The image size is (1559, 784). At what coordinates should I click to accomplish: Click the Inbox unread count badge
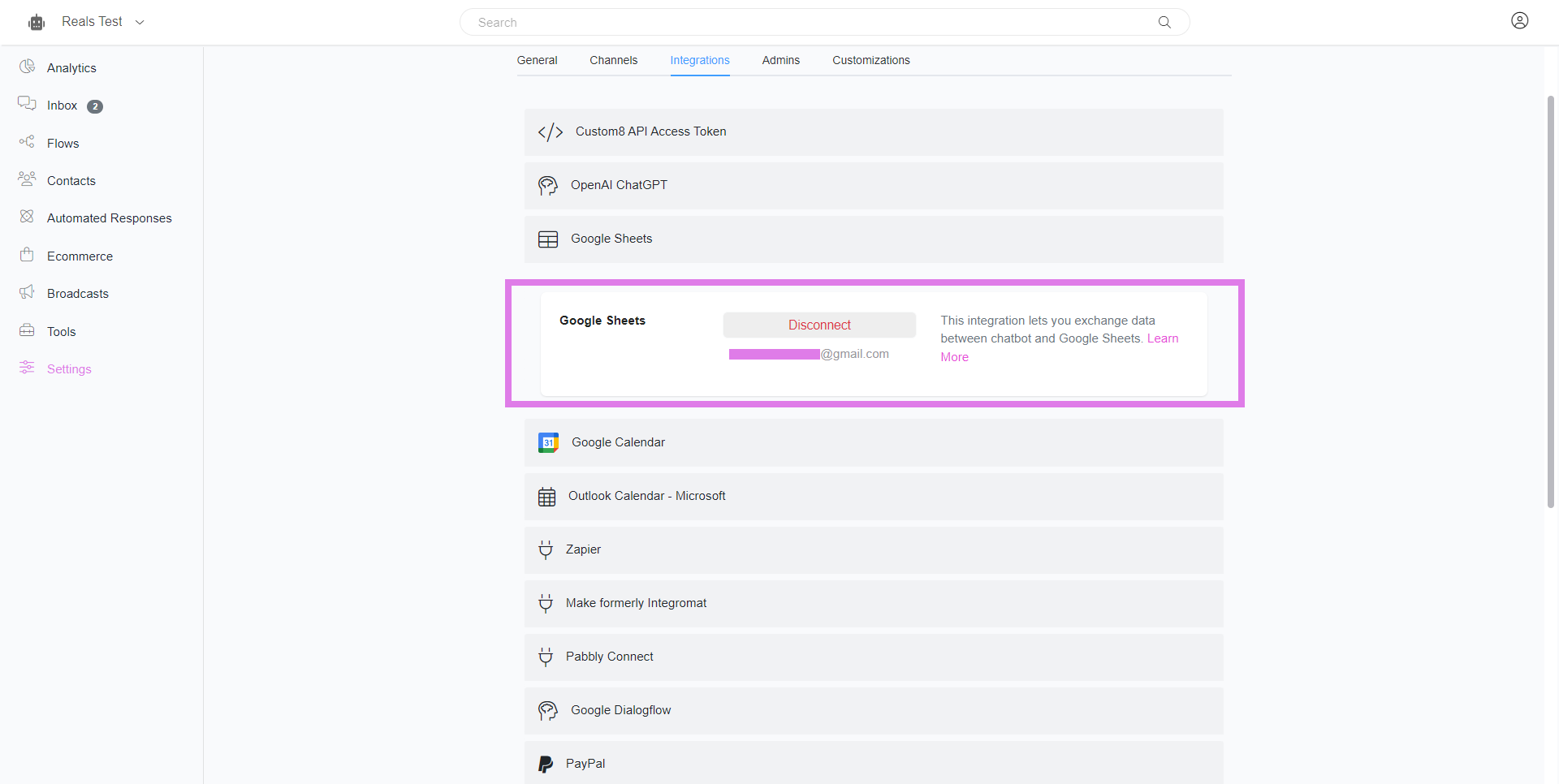click(95, 106)
